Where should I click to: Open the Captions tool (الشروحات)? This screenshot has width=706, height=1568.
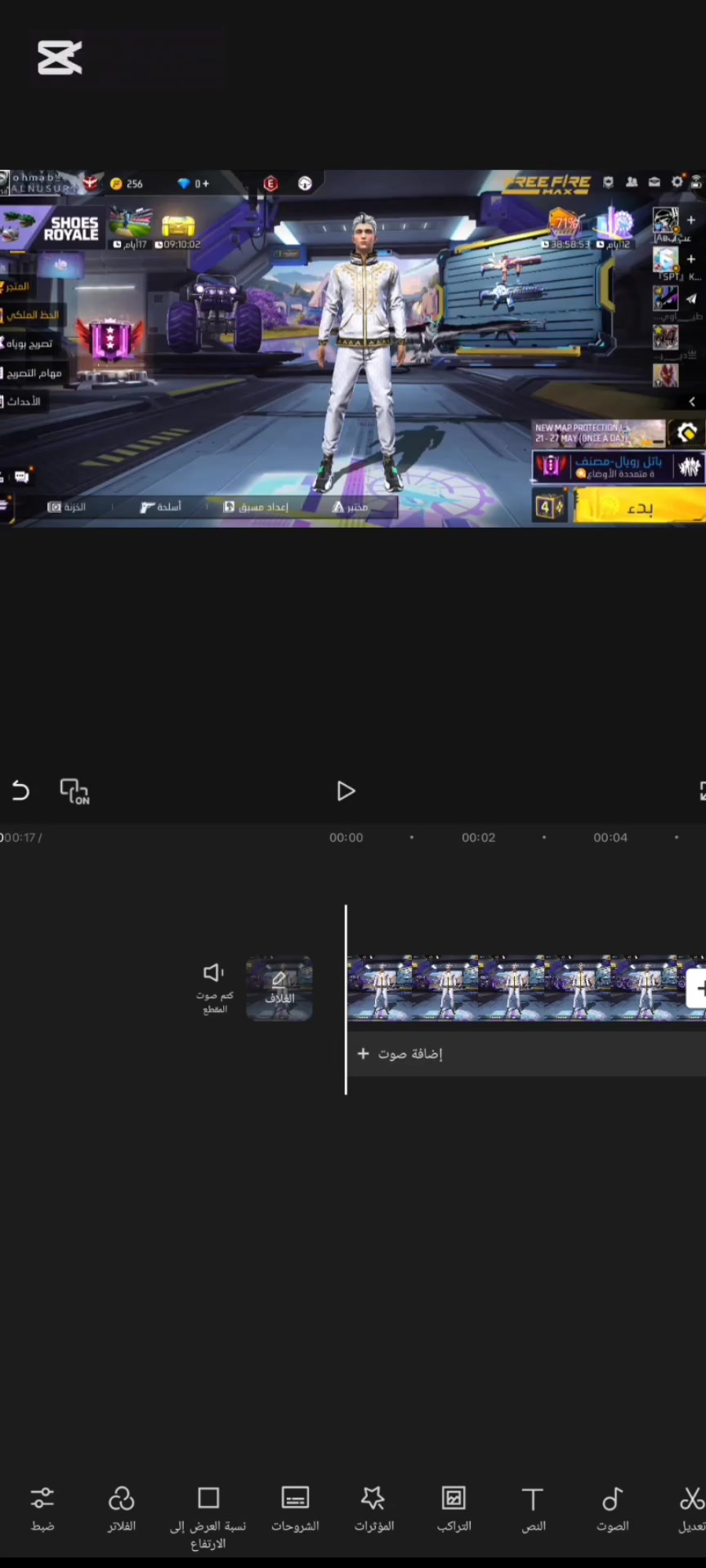pyautogui.click(x=295, y=1508)
